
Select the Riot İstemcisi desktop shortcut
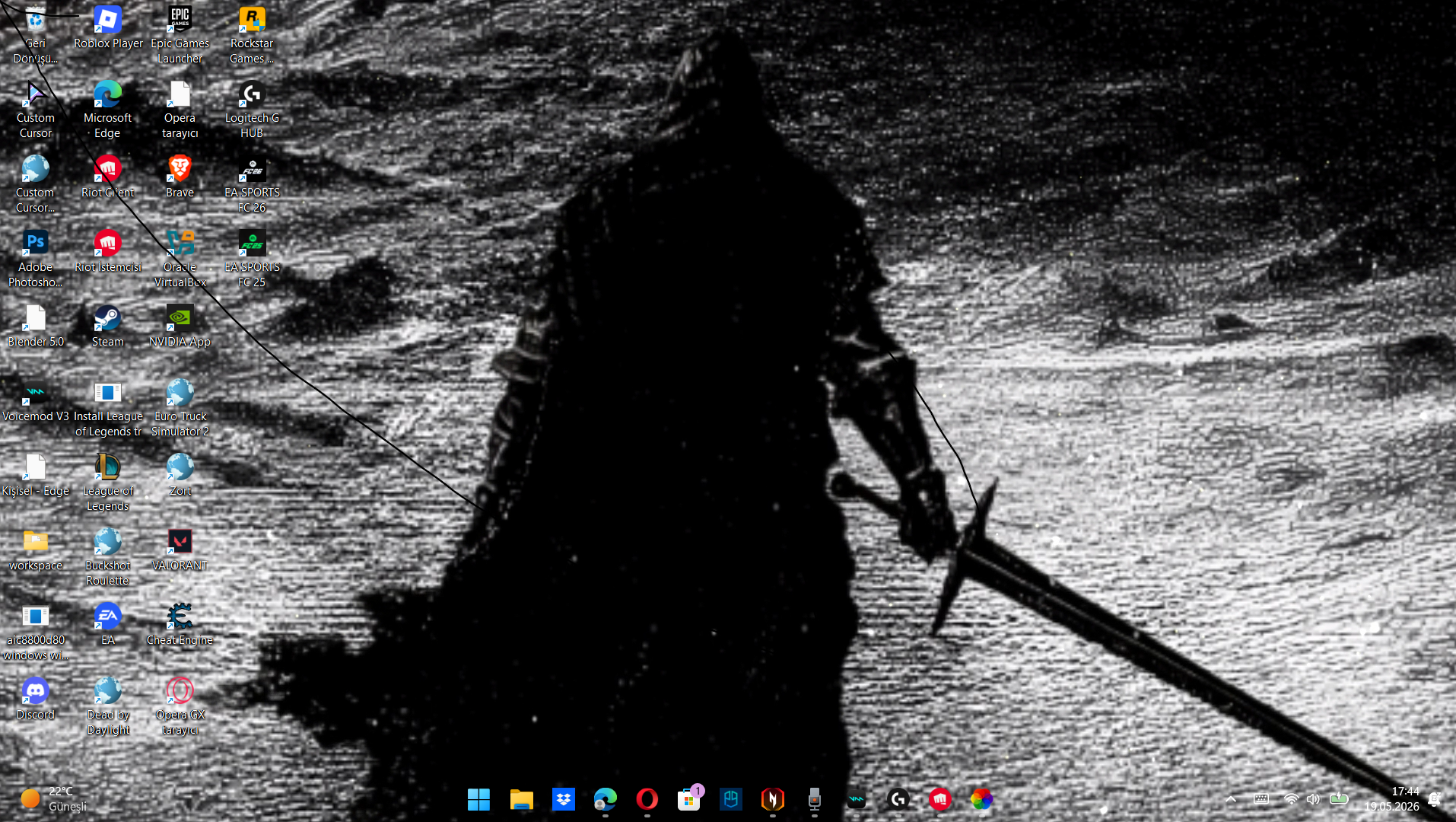point(107,252)
